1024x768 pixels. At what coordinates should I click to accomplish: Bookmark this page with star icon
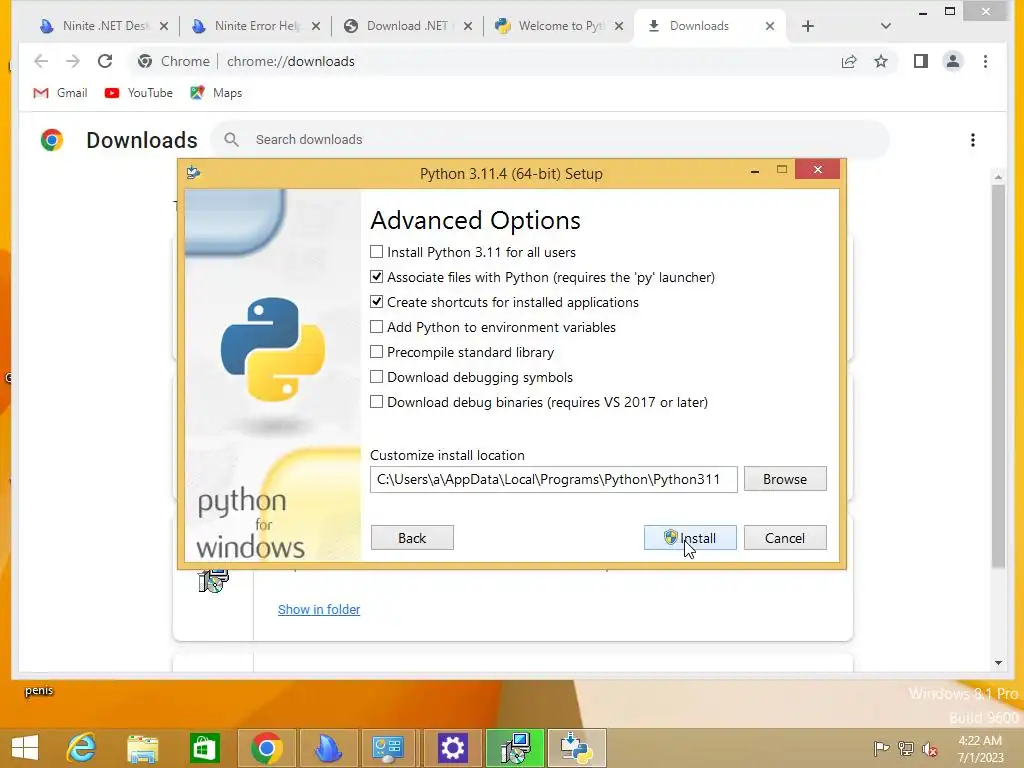881,61
